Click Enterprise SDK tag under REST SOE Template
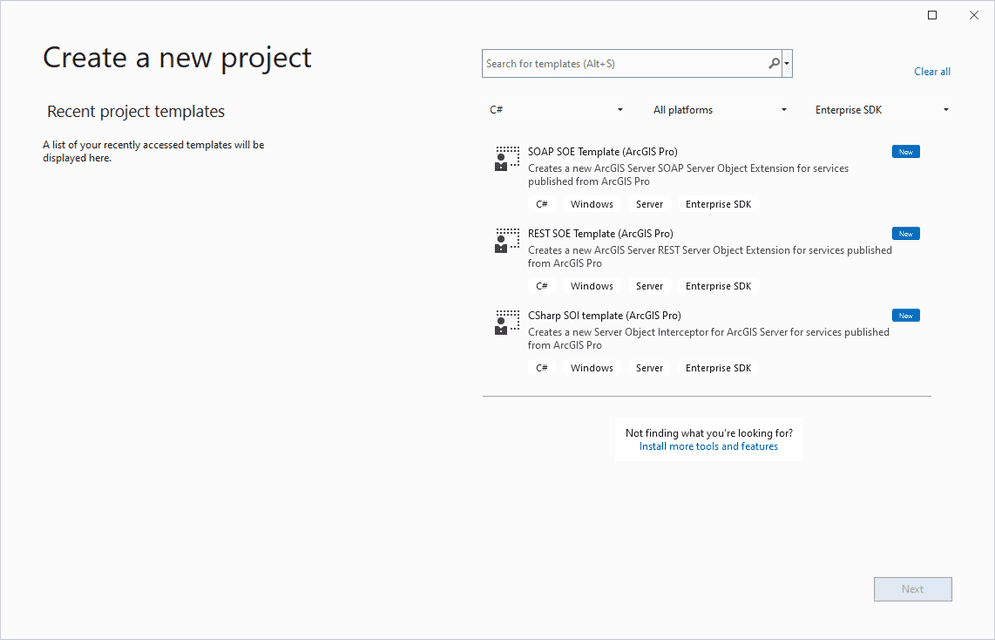Screen dimensions: 995x640 [718, 286]
